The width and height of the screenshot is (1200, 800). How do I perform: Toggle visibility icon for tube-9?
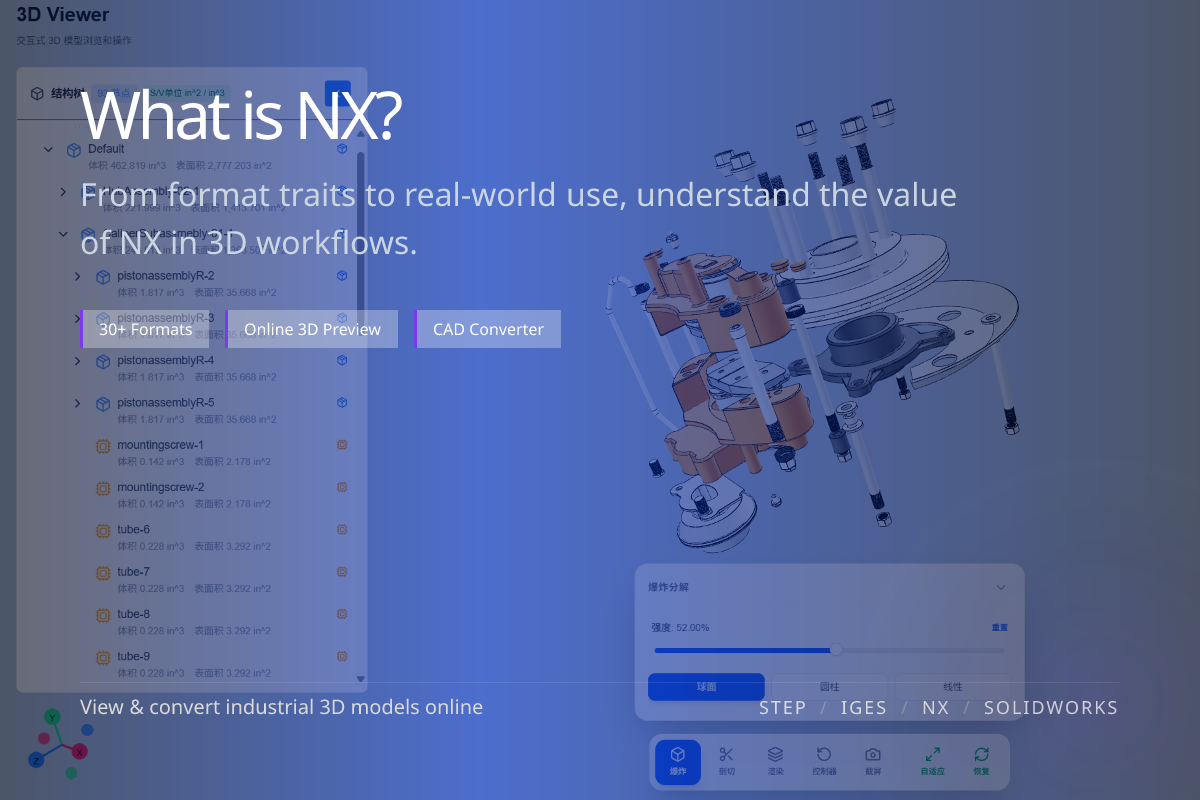click(x=342, y=656)
